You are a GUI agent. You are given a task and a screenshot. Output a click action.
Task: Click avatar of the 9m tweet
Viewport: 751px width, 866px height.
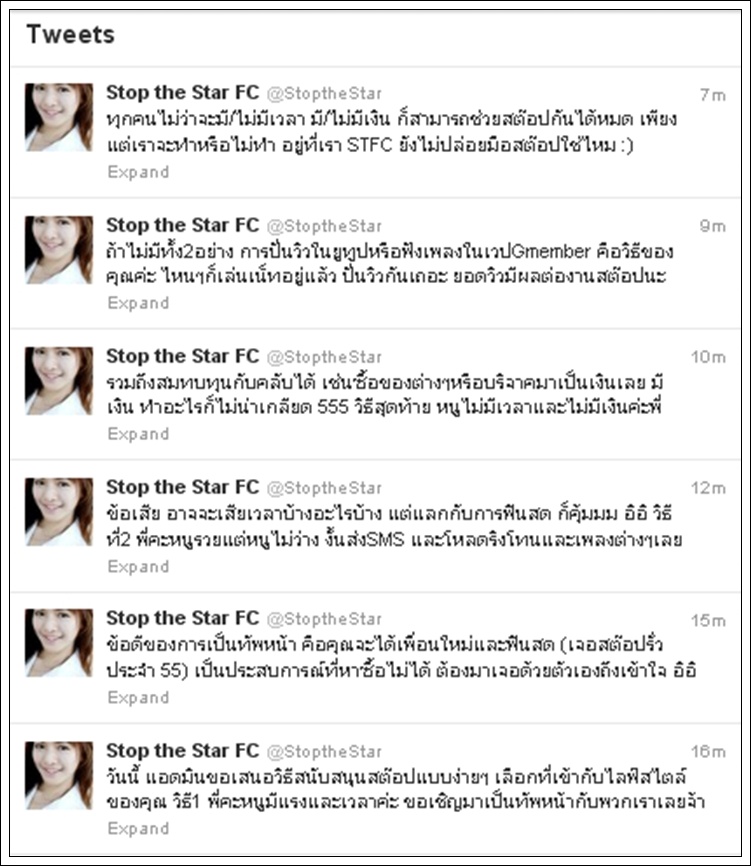pos(59,250)
